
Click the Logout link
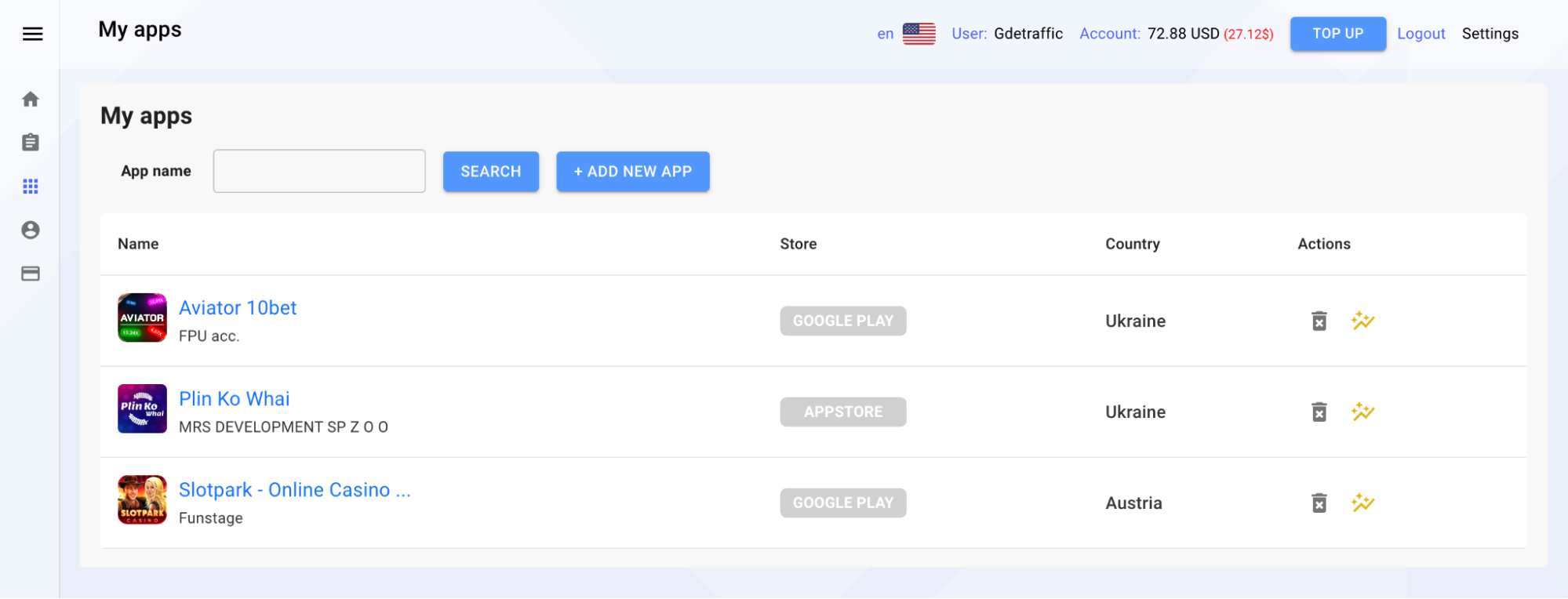[x=1421, y=34]
